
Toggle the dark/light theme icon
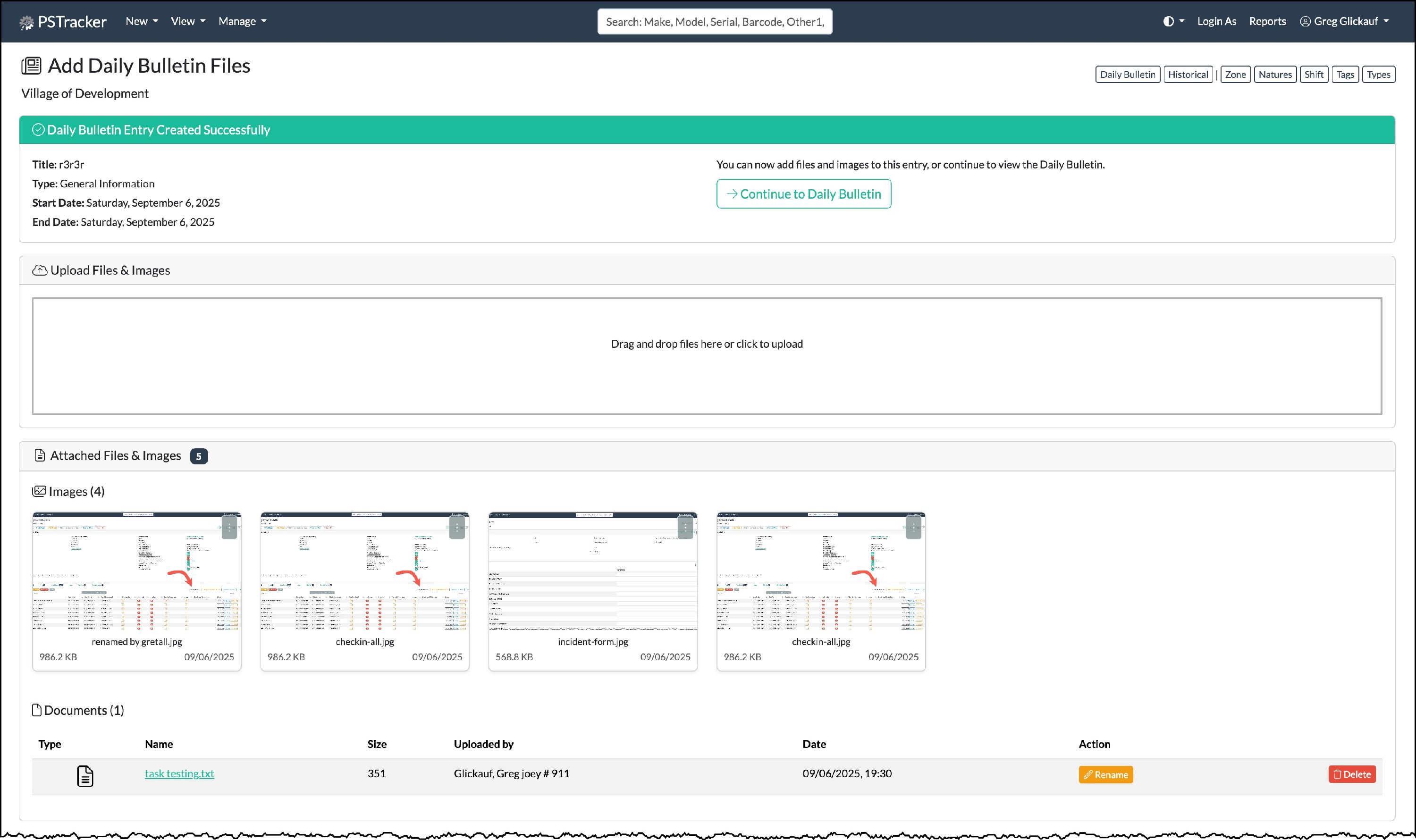point(1168,22)
